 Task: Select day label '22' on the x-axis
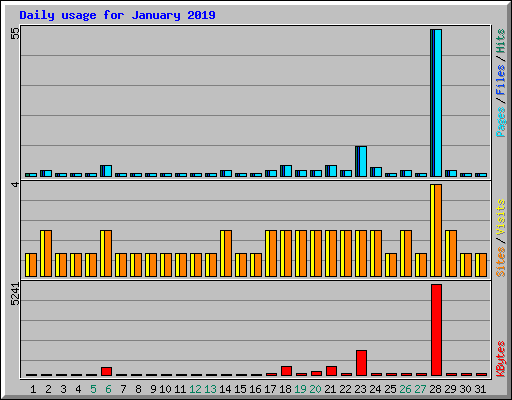[x=345, y=389]
